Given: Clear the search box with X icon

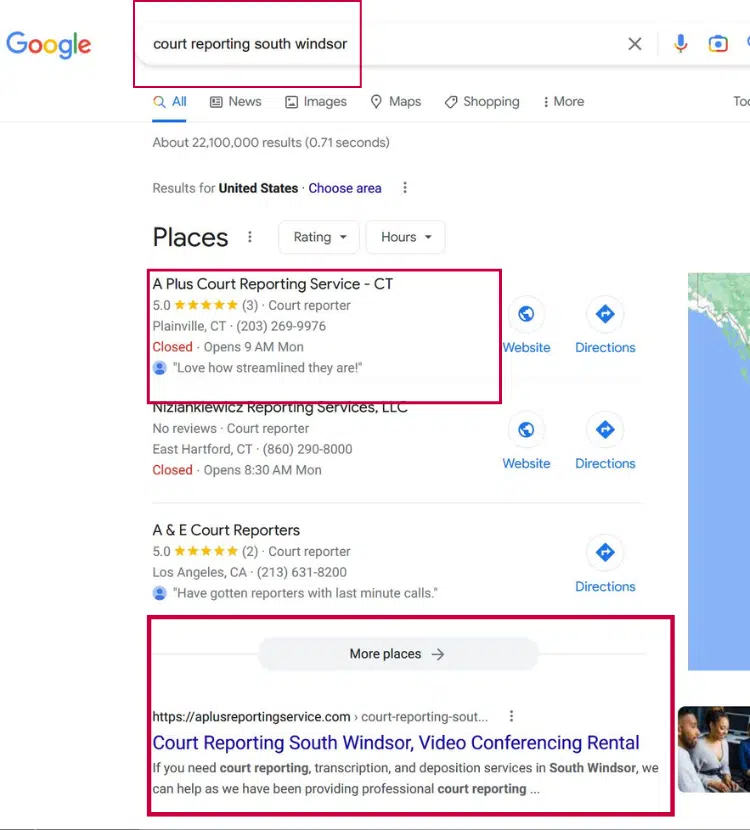Looking at the screenshot, I should pos(635,44).
